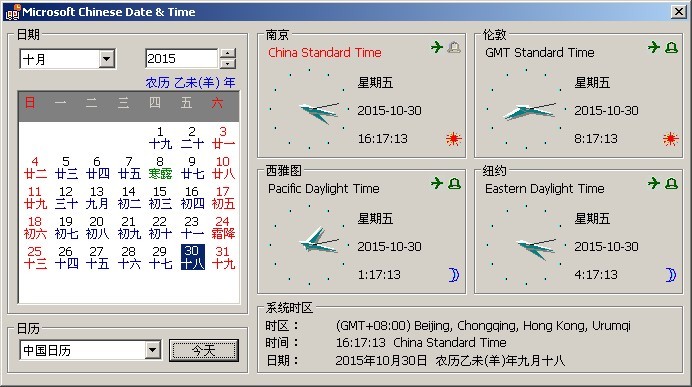Click the moon icon in 纽约 panel
Screen dimensions: 692x387
point(671,275)
